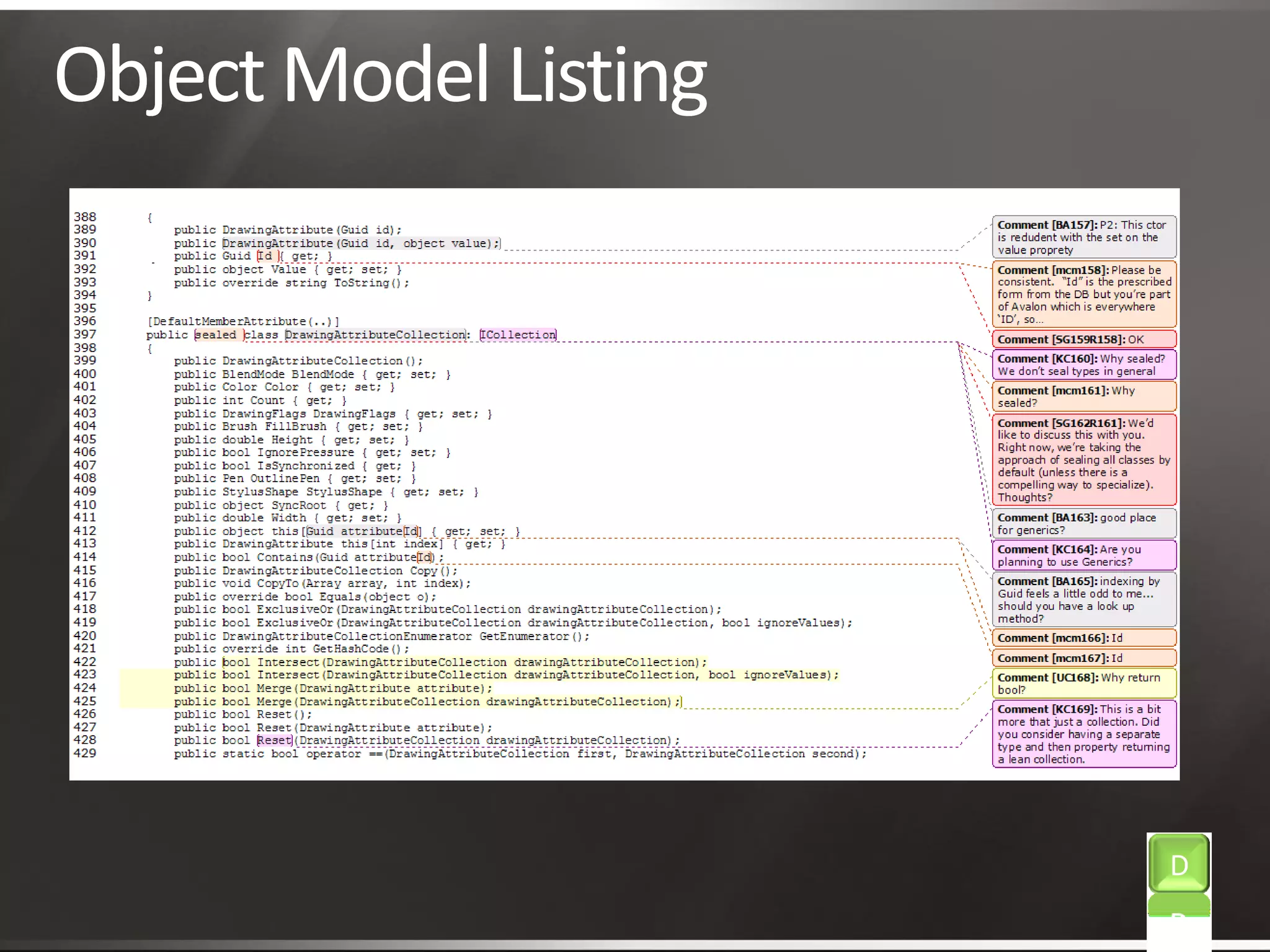This screenshot has width=1270, height=952.
Task: Select the yellow UC168 'Why return bool?' comment
Action: 1083,683
